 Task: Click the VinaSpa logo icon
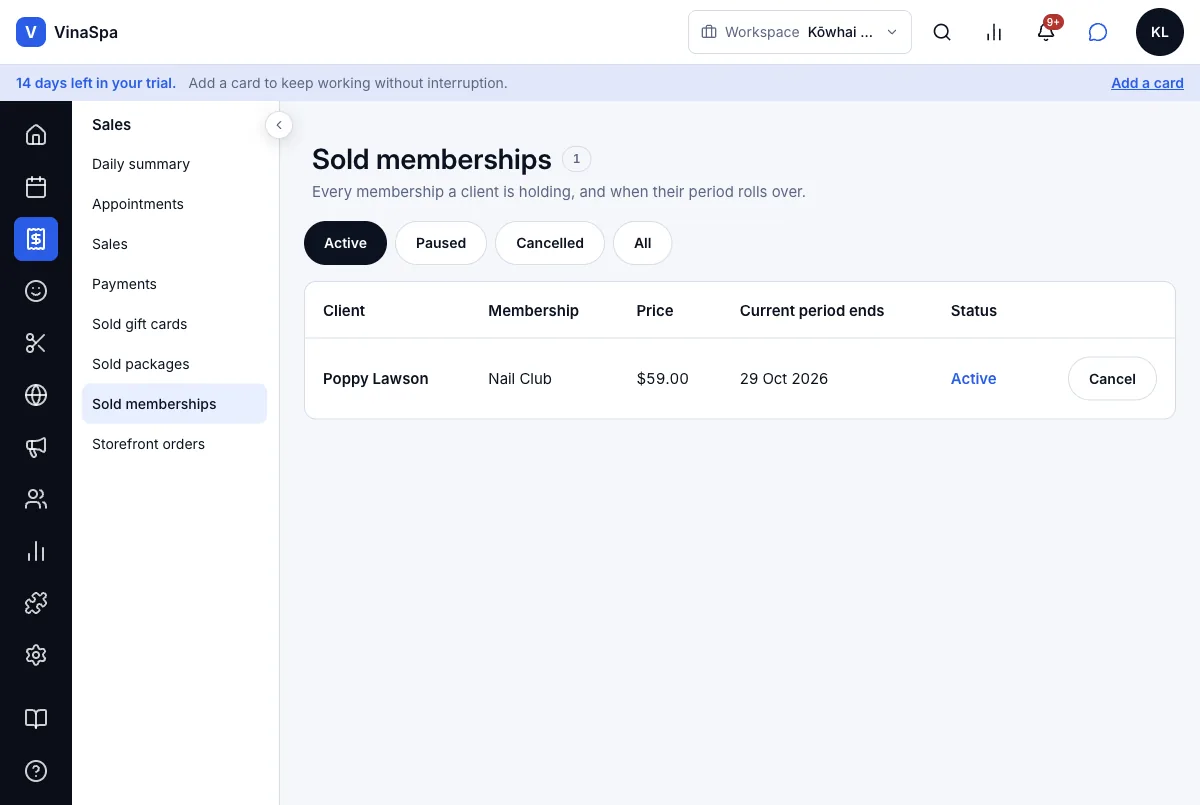31,32
